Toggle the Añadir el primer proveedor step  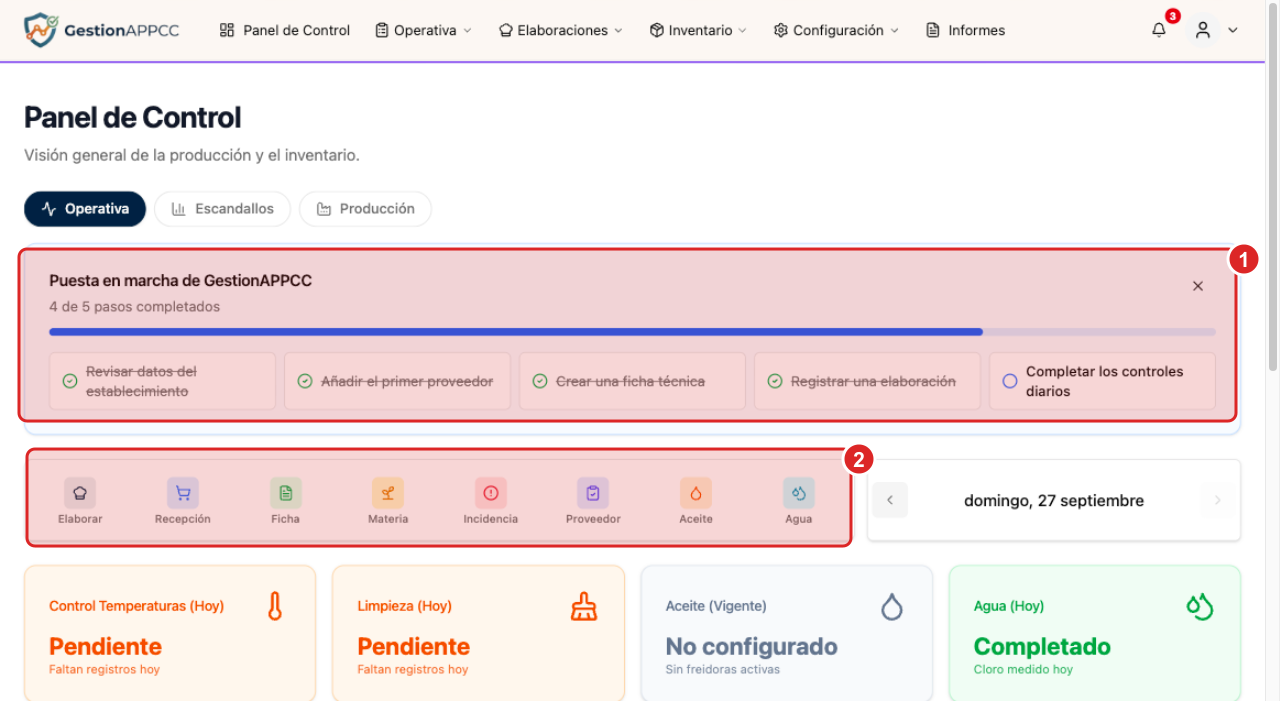[x=397, y=381]
